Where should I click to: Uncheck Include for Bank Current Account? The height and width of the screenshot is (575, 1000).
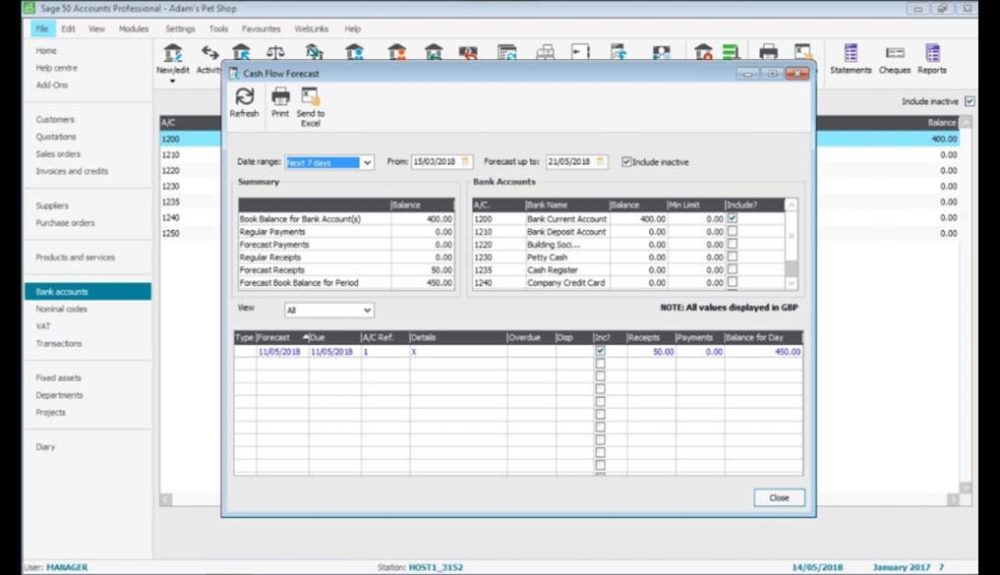(732, 218)
